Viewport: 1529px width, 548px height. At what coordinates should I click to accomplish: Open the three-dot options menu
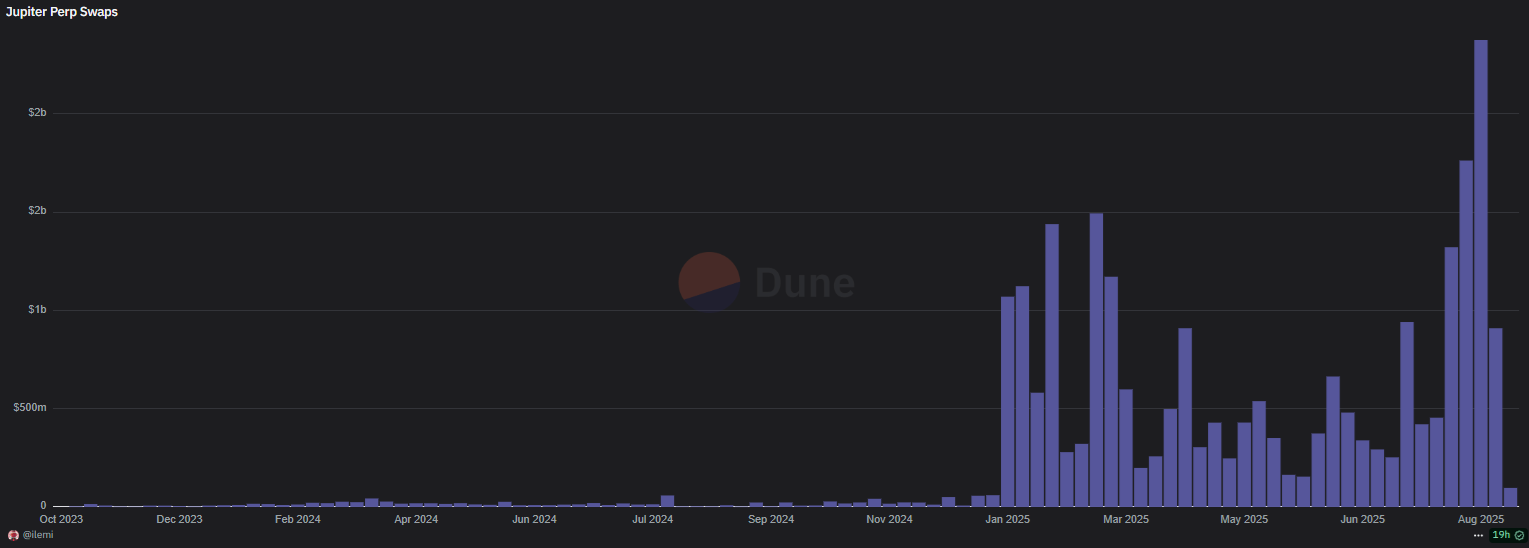coord(1479,536)
